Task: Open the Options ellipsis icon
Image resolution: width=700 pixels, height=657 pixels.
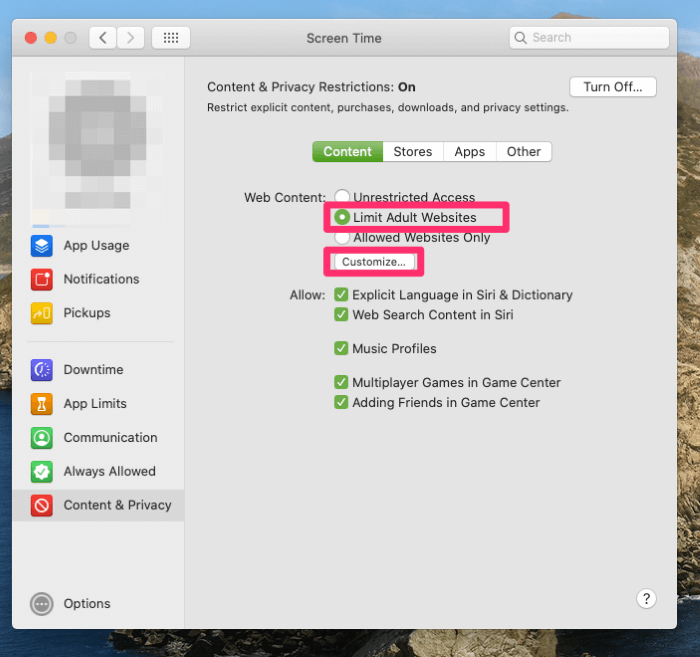Action: tap(42, 604)
